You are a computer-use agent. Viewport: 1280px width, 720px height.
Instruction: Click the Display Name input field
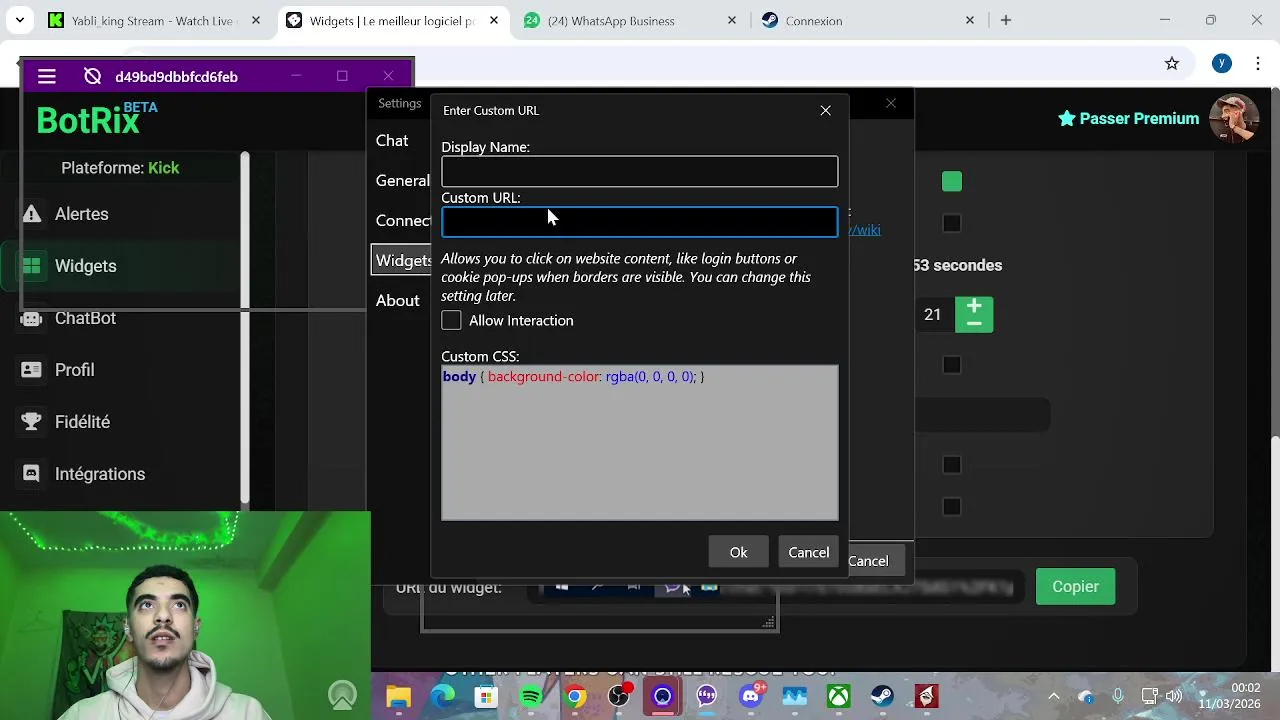(x=640, y=172)
